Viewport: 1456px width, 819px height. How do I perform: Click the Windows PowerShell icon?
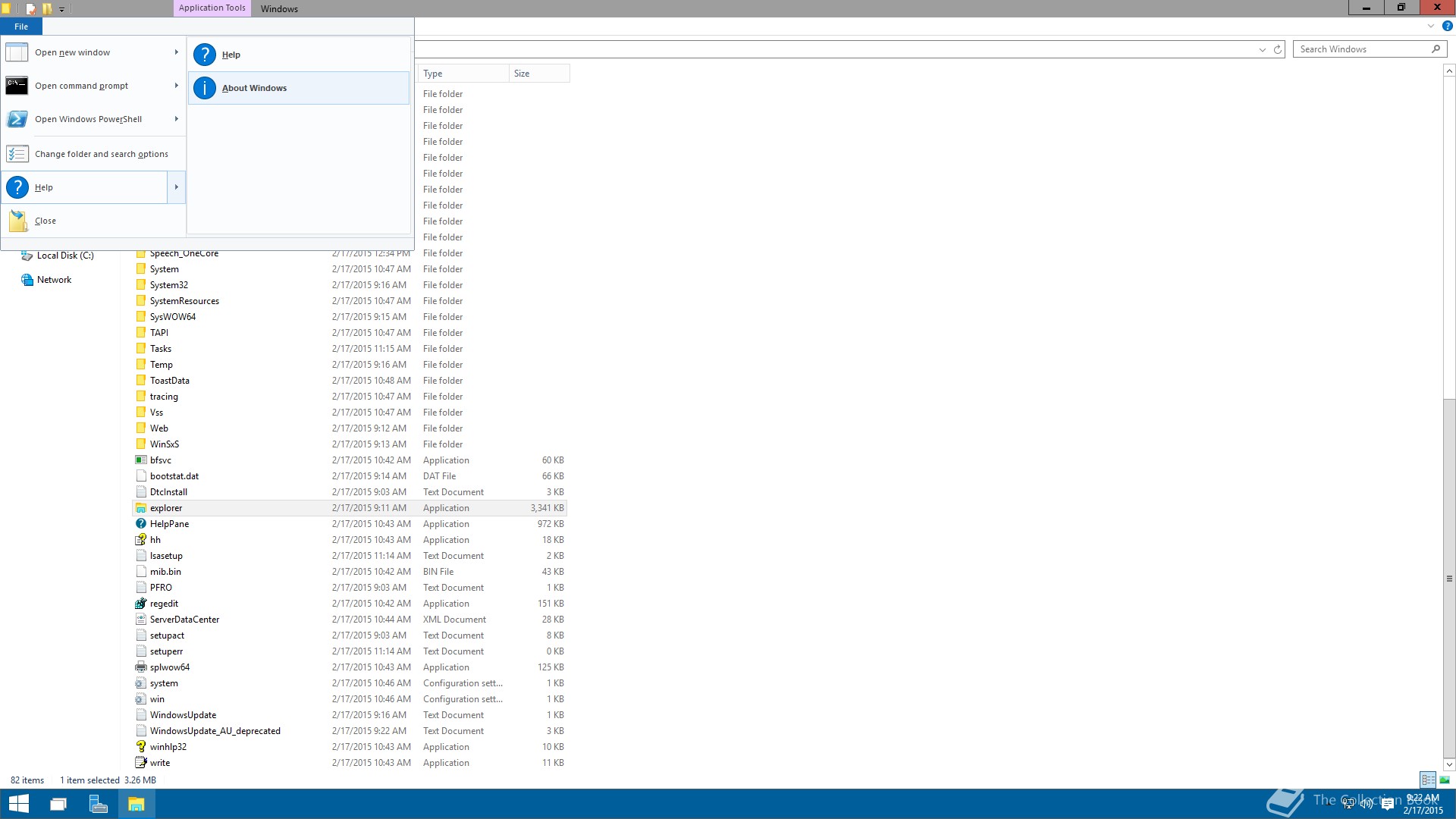pyautogui.click(x=17, y=119)
